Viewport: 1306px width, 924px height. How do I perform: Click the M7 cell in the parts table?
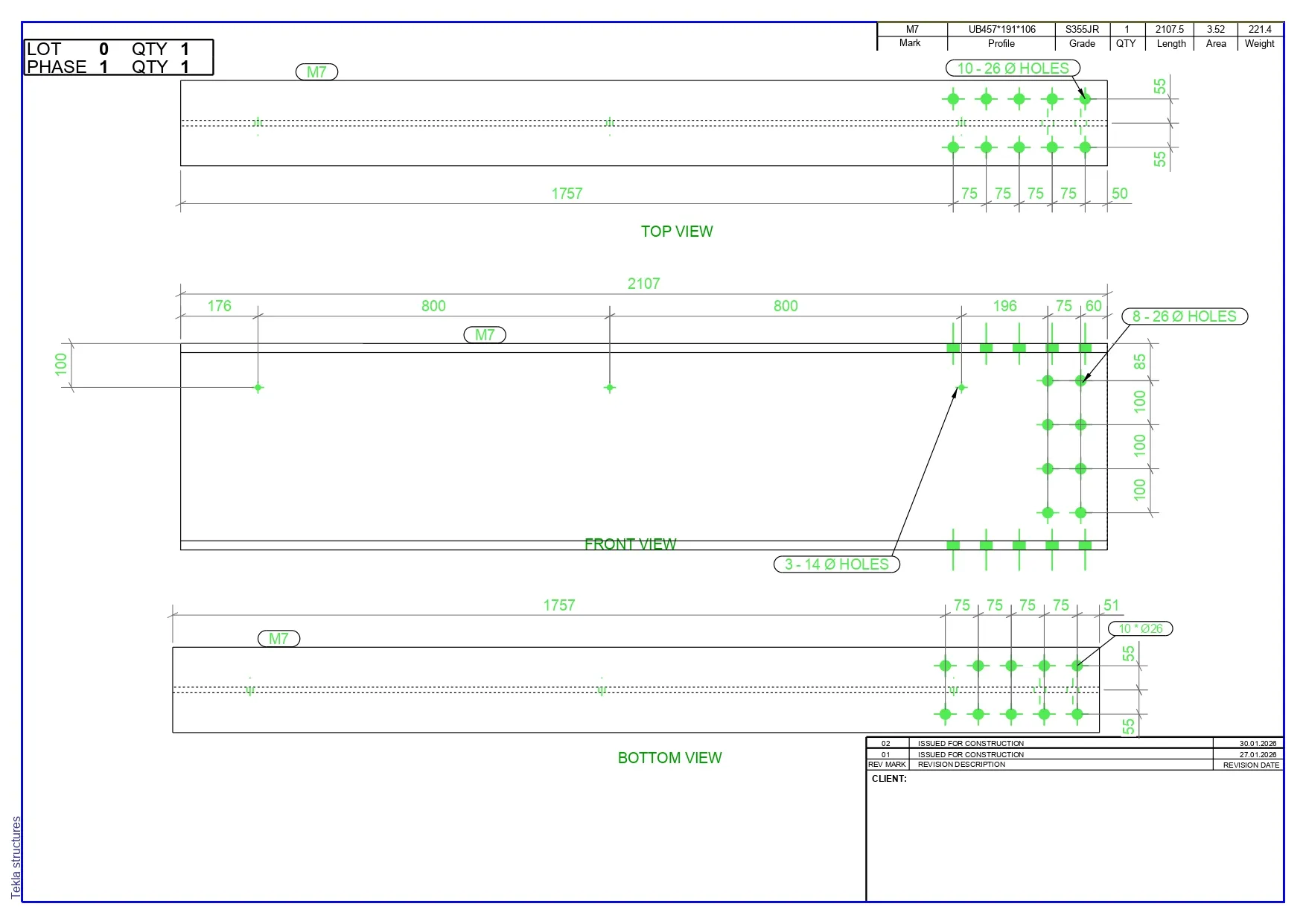tap(912, 30)
